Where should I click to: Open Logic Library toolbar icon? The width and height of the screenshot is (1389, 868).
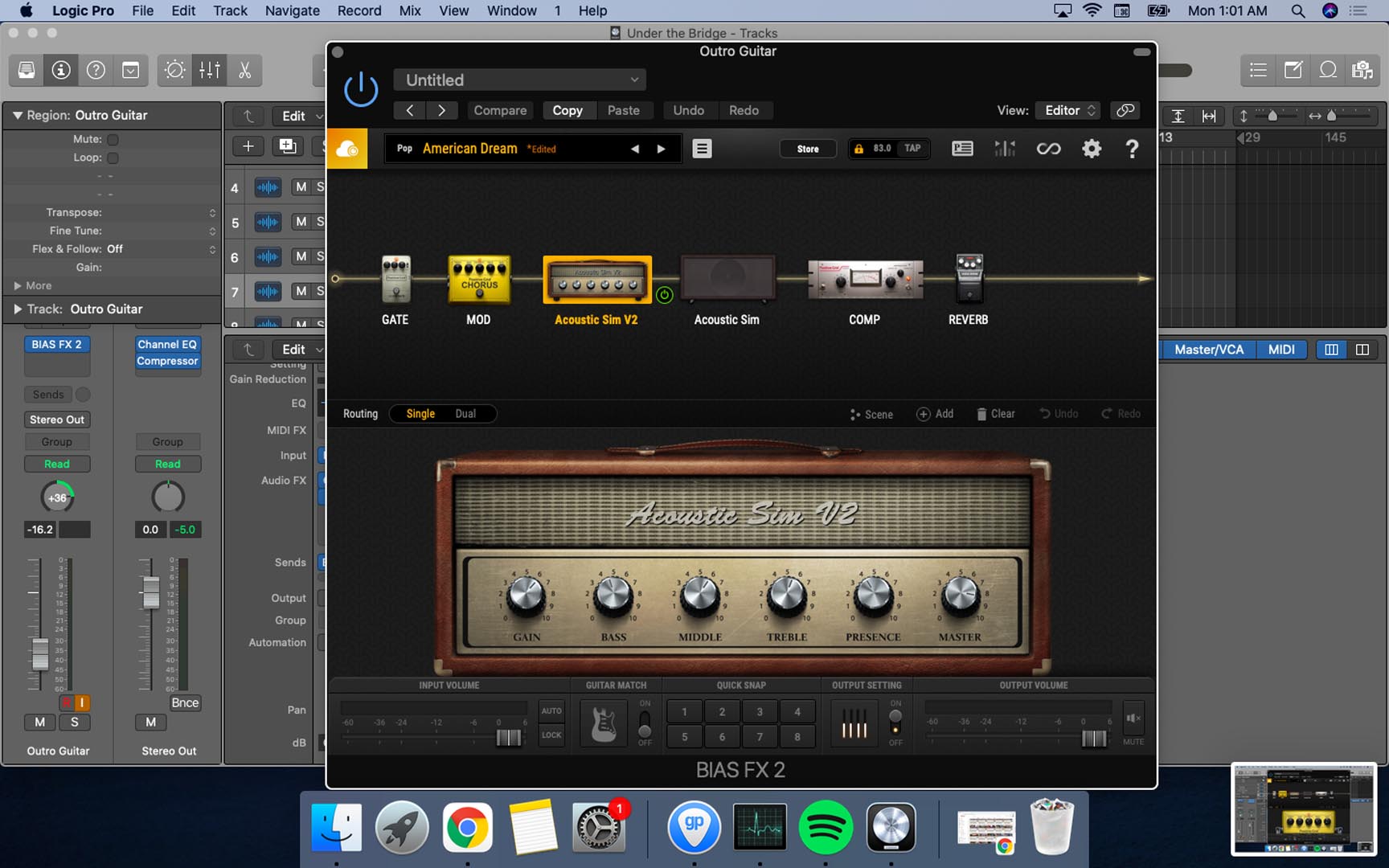(27, 70)
